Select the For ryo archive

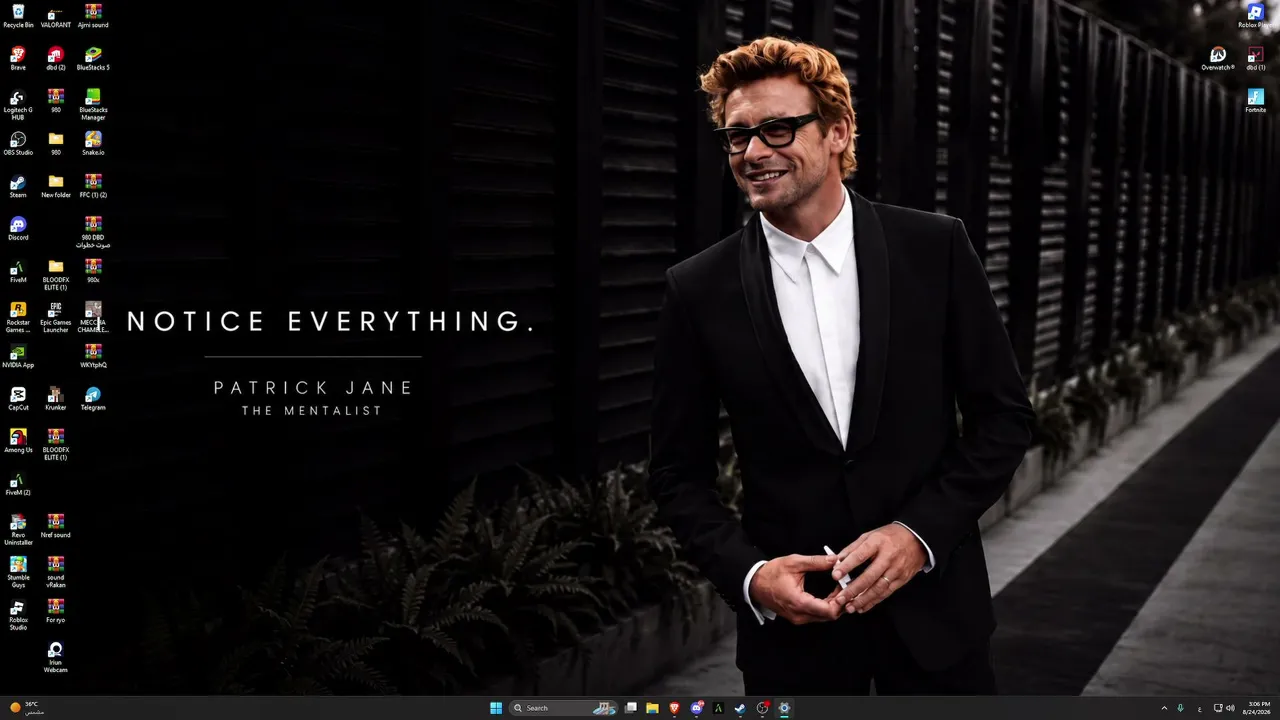pos(56,611)
